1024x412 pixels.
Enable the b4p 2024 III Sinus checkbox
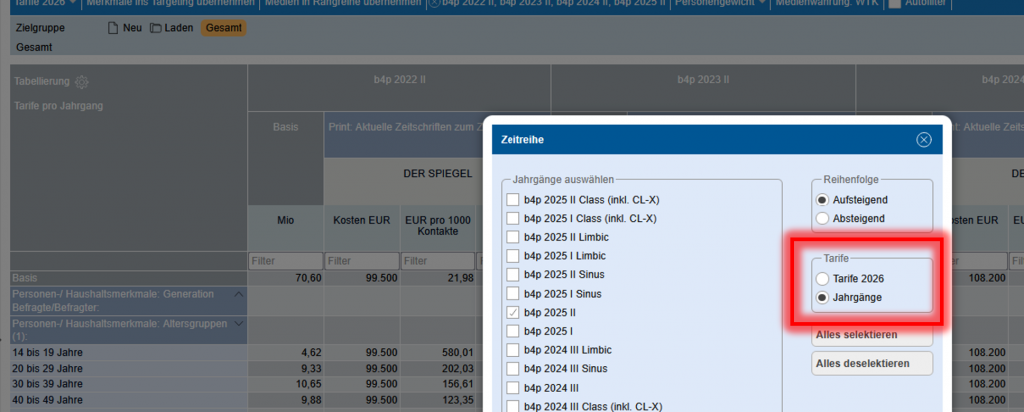point(513,368)
